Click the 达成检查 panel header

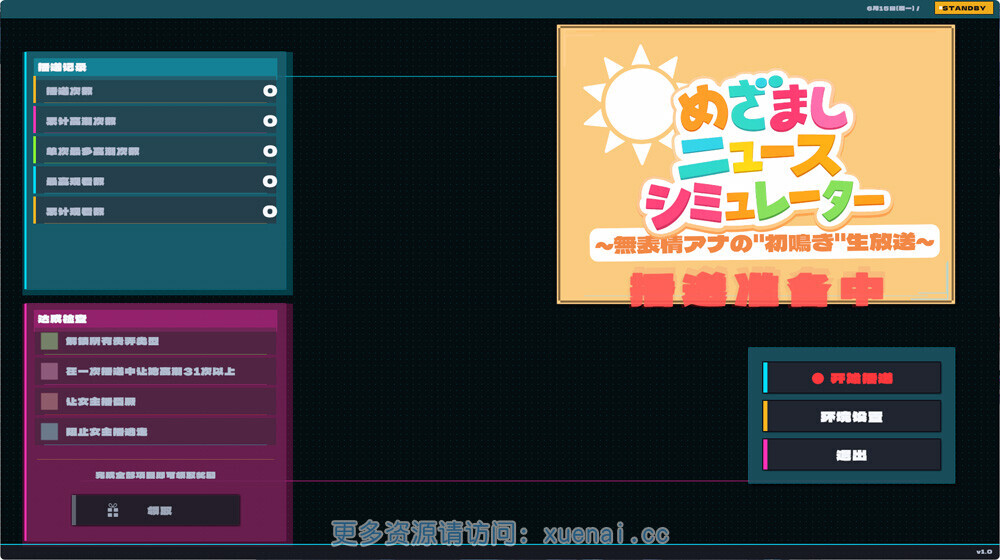[x=156, y=319]
